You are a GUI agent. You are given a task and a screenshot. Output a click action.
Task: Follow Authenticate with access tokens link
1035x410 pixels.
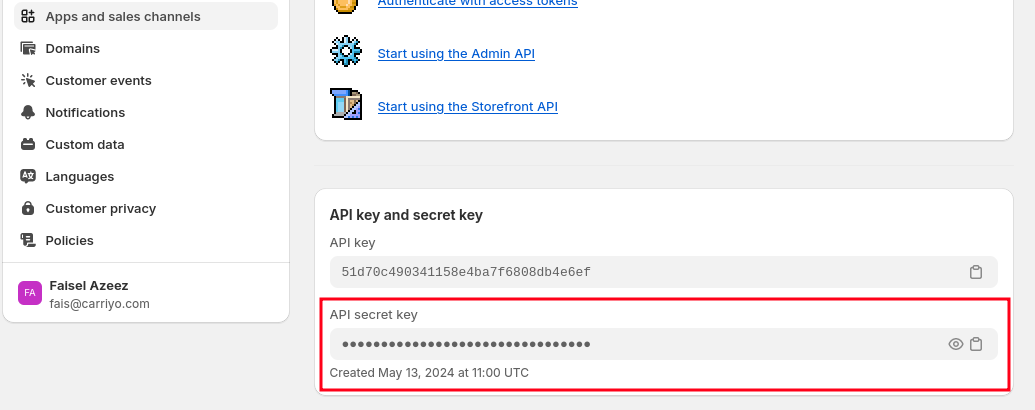pos(477,3)
